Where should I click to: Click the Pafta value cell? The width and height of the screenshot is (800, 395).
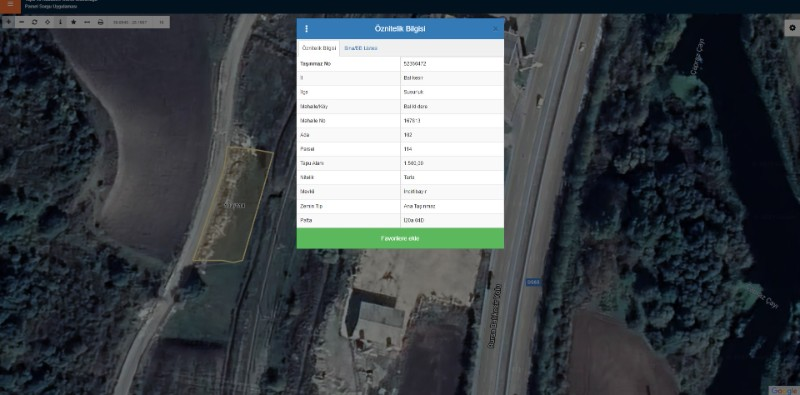(452, 220)
